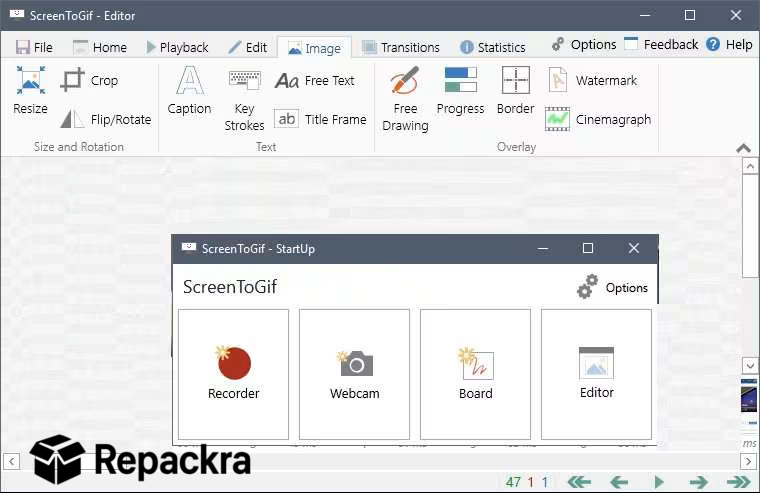Open the Resize tool
The image size is (760, 493).
pos(30,91)
